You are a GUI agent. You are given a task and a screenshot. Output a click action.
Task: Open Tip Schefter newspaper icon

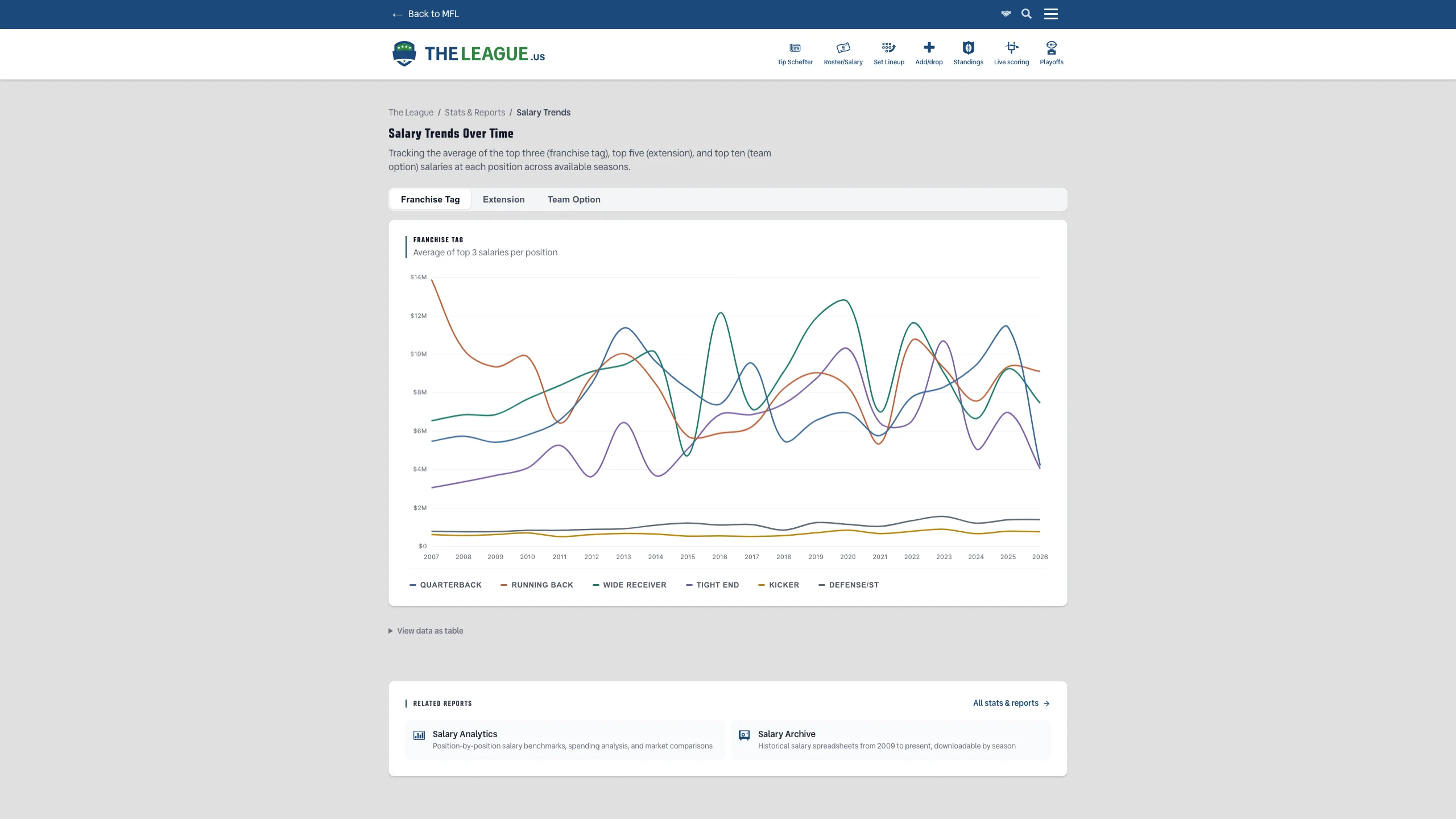795,48
